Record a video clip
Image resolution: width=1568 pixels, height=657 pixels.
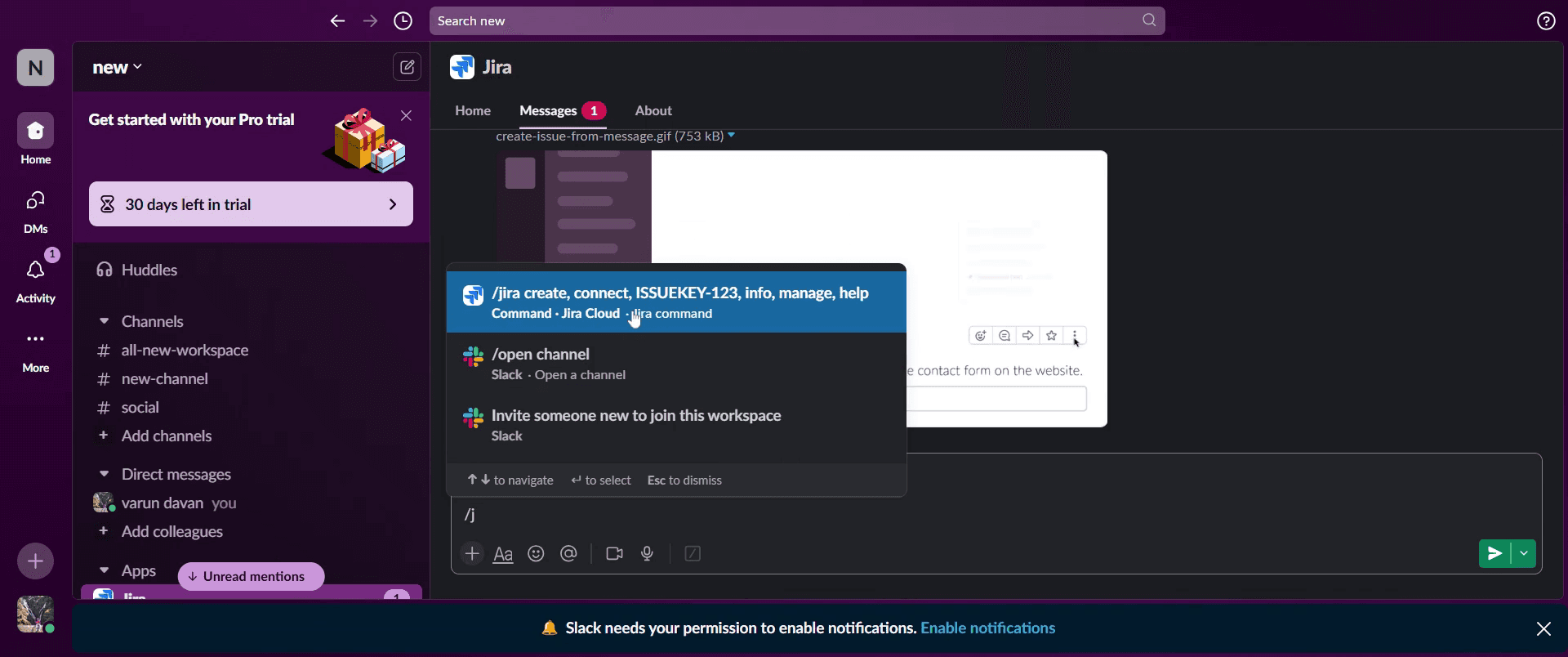615,554
